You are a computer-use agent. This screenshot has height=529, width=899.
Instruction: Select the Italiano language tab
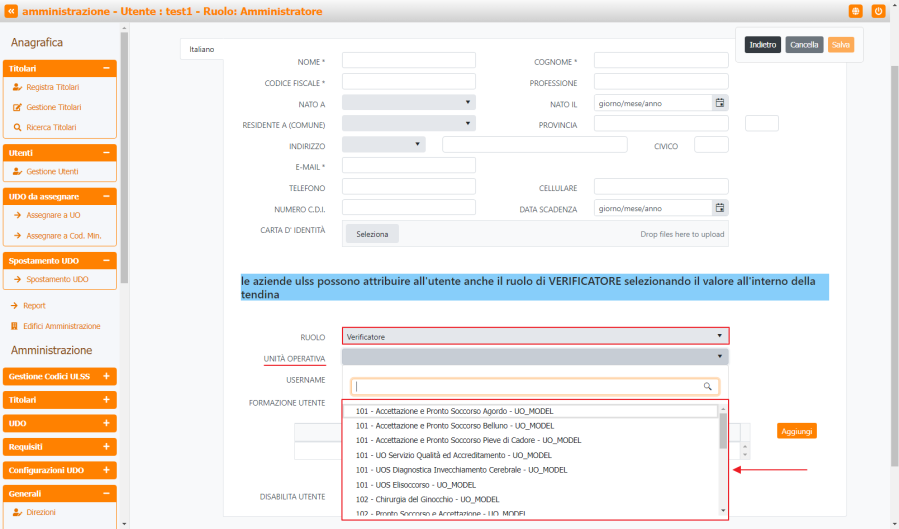202,49
